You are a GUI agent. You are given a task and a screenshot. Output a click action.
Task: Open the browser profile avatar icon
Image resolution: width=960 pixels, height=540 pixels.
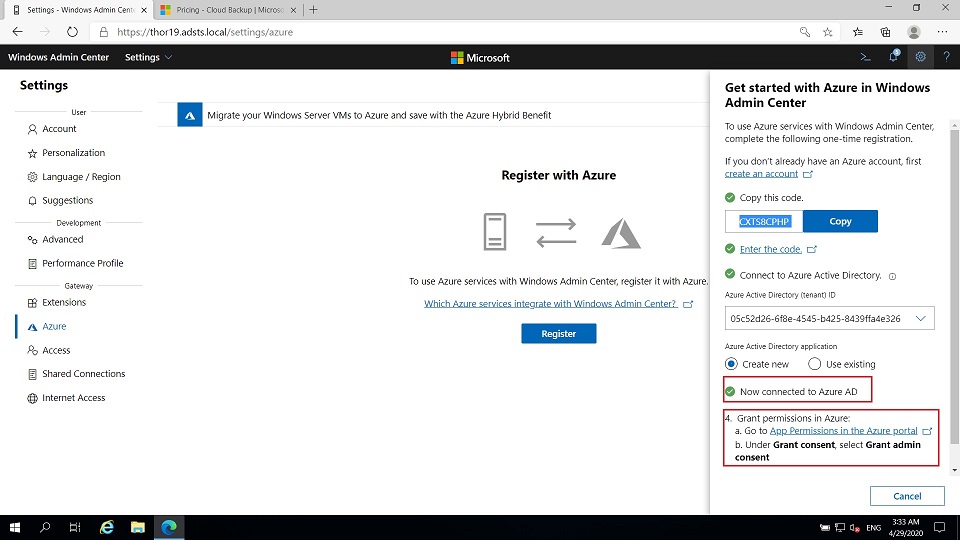click(914, 32)
